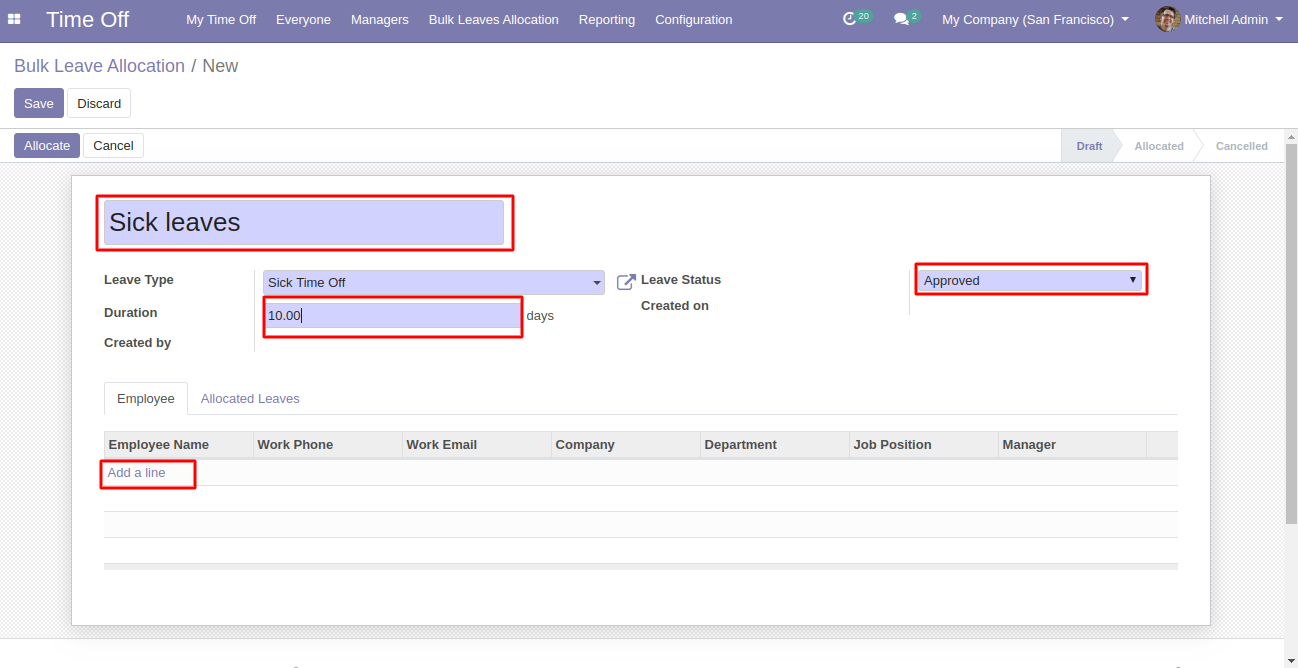This screenshot has height=668, width=1298.
Task: Sort by Manager column header
Action: [1072, 445]
